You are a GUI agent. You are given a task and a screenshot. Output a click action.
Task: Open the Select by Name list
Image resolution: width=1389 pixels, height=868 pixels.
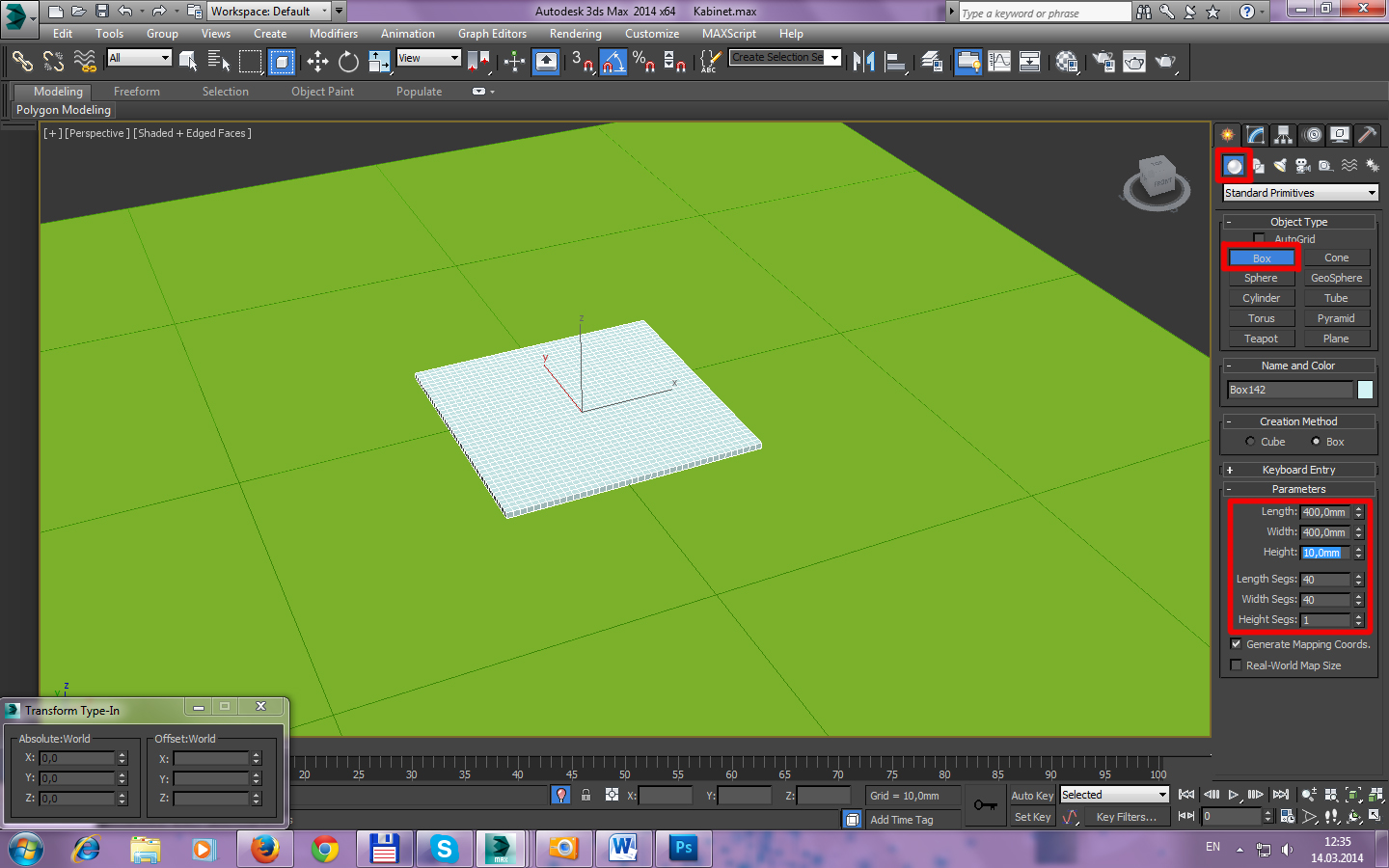pos(219,62)
